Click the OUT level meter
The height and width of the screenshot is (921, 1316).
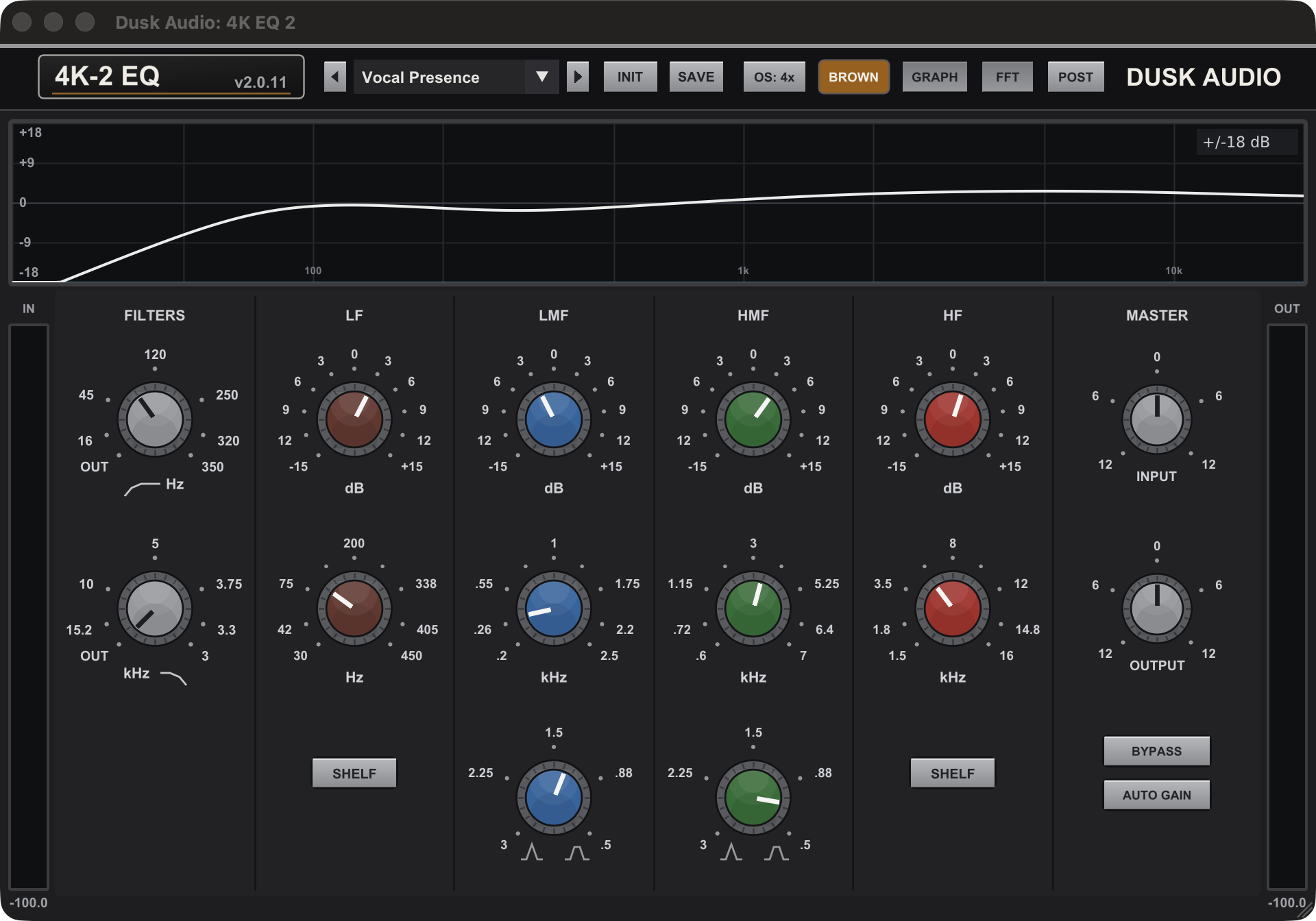click(1287, 606)
